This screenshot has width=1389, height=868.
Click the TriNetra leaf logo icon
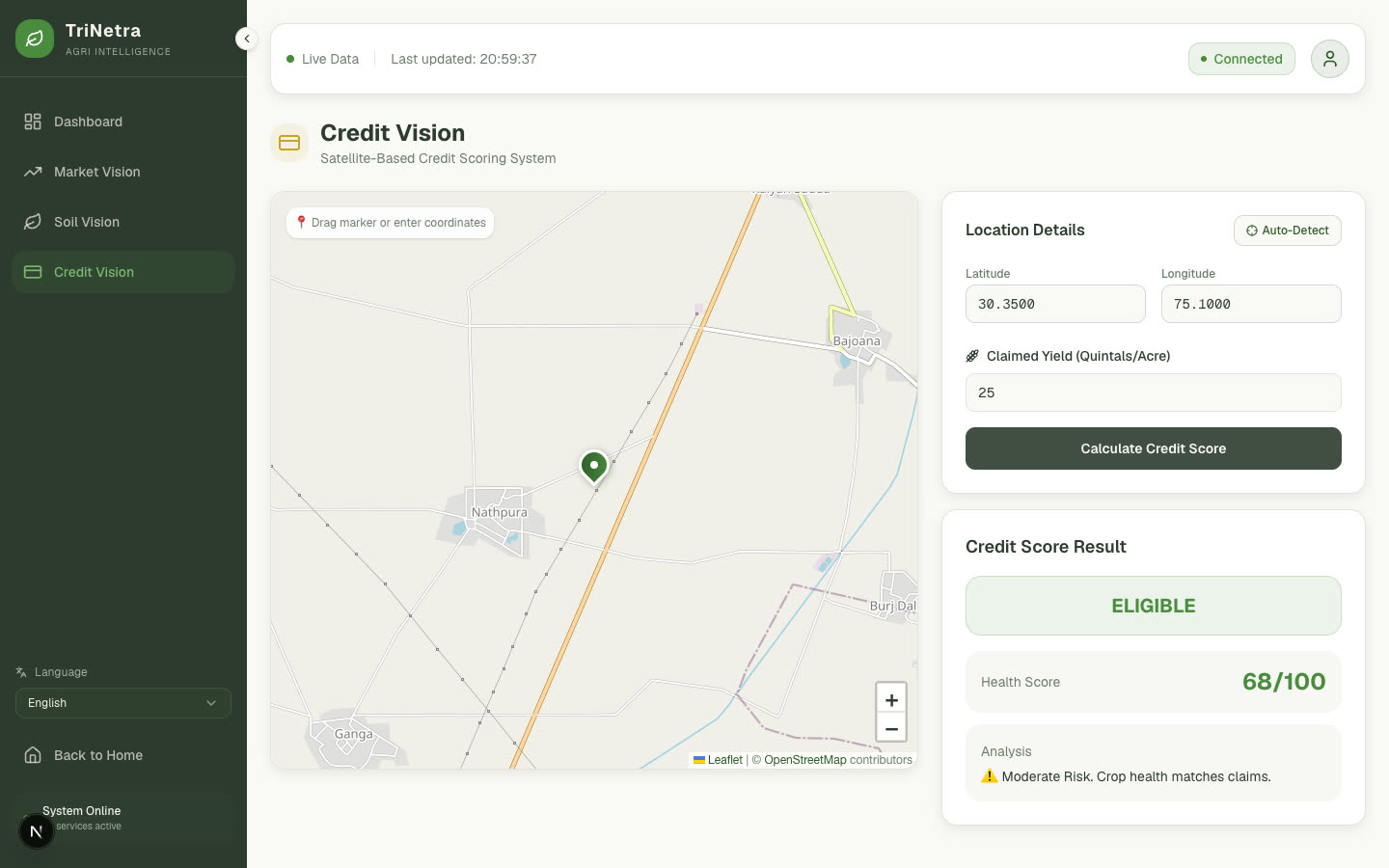click(x=35, y=39)
